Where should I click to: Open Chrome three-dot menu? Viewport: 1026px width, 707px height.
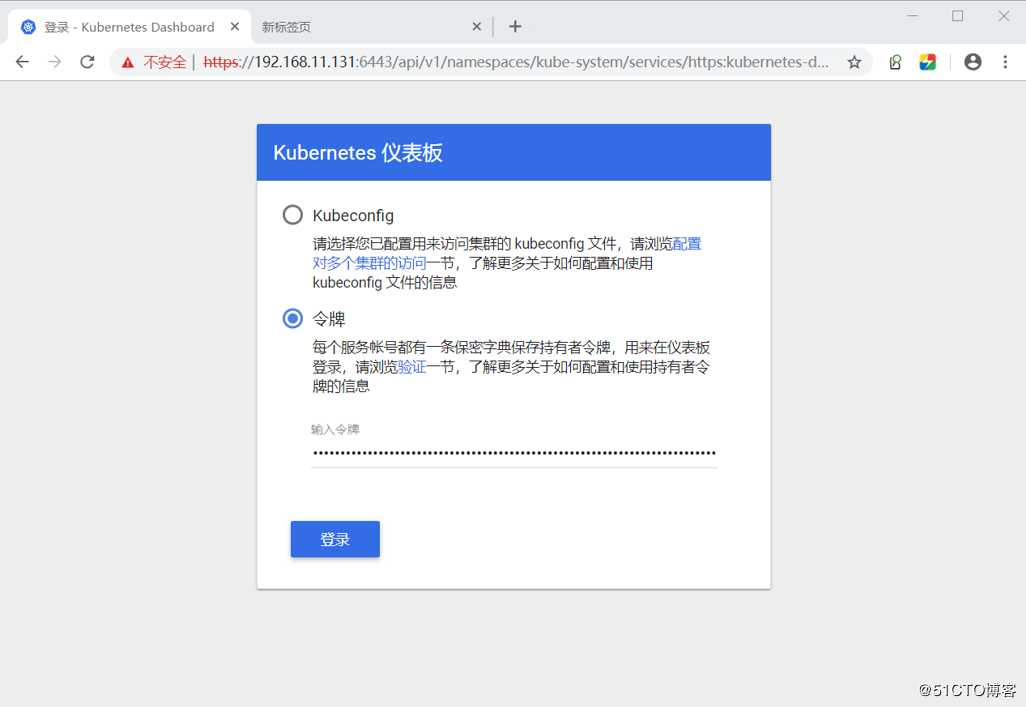click(x=1005, y=62)
